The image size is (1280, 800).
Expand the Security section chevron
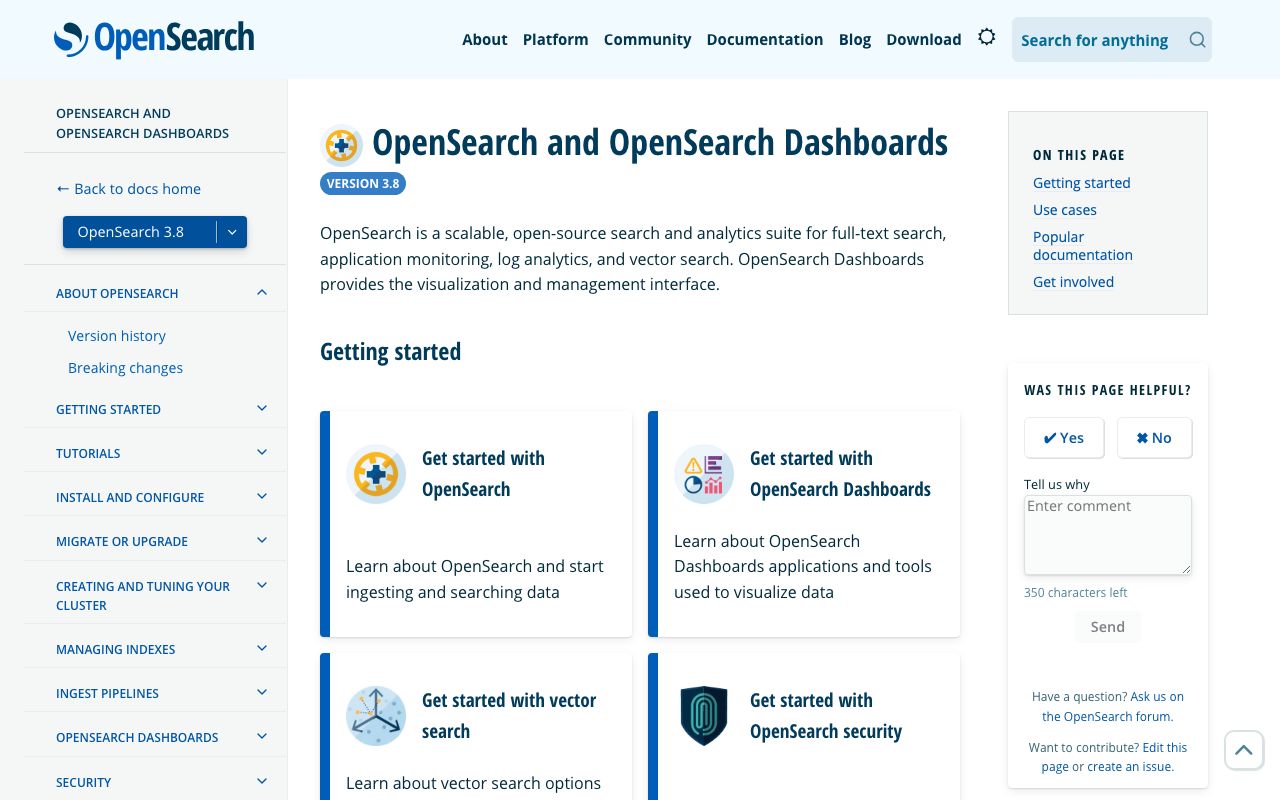[262, 782]
